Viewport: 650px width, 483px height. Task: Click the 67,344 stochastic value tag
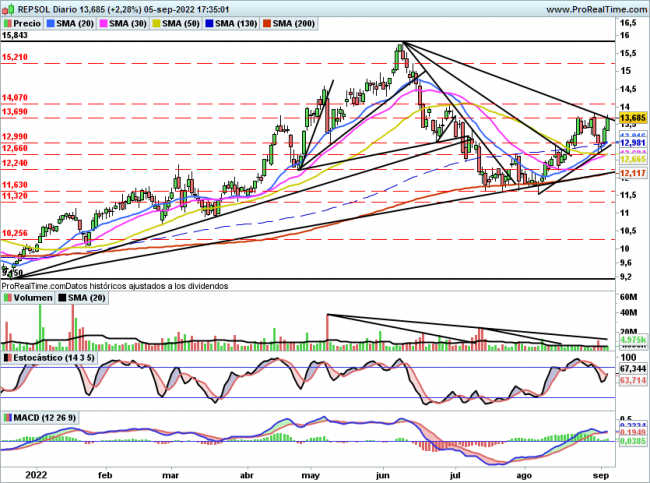coord(633,369)
